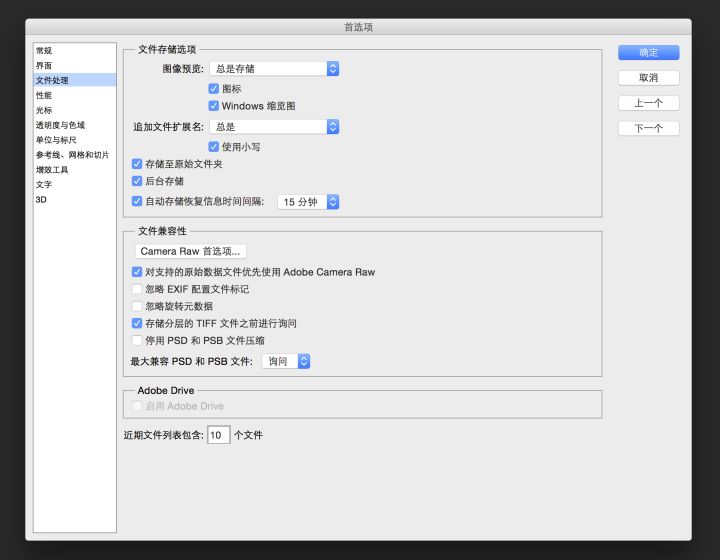This screenshot has width=720, height=560.
Task: Open the 追加文件扩展名 dropdown
Action: (x=274, y=127)
